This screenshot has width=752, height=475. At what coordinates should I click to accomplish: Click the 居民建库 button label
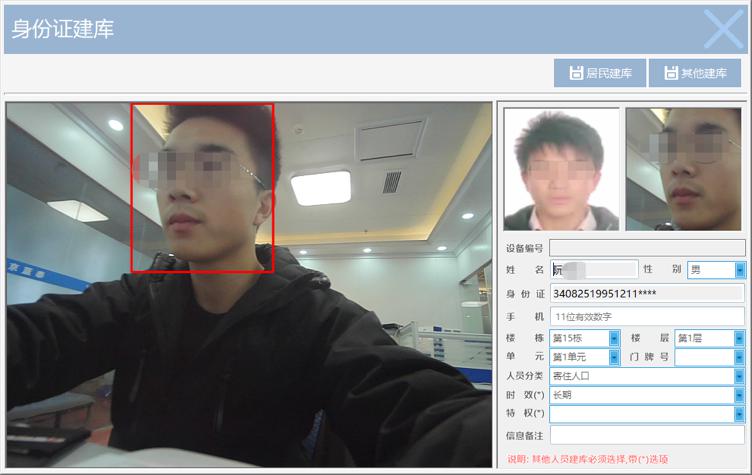pyautogui.click(x=609, y=73)
